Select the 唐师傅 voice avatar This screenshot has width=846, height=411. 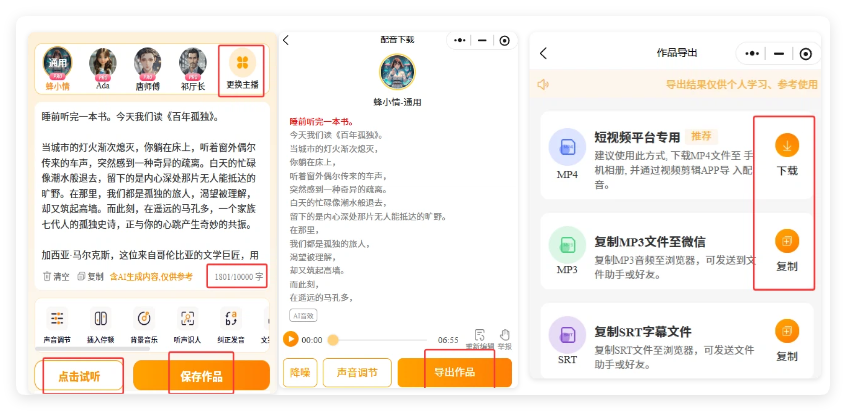coord(147,63)
